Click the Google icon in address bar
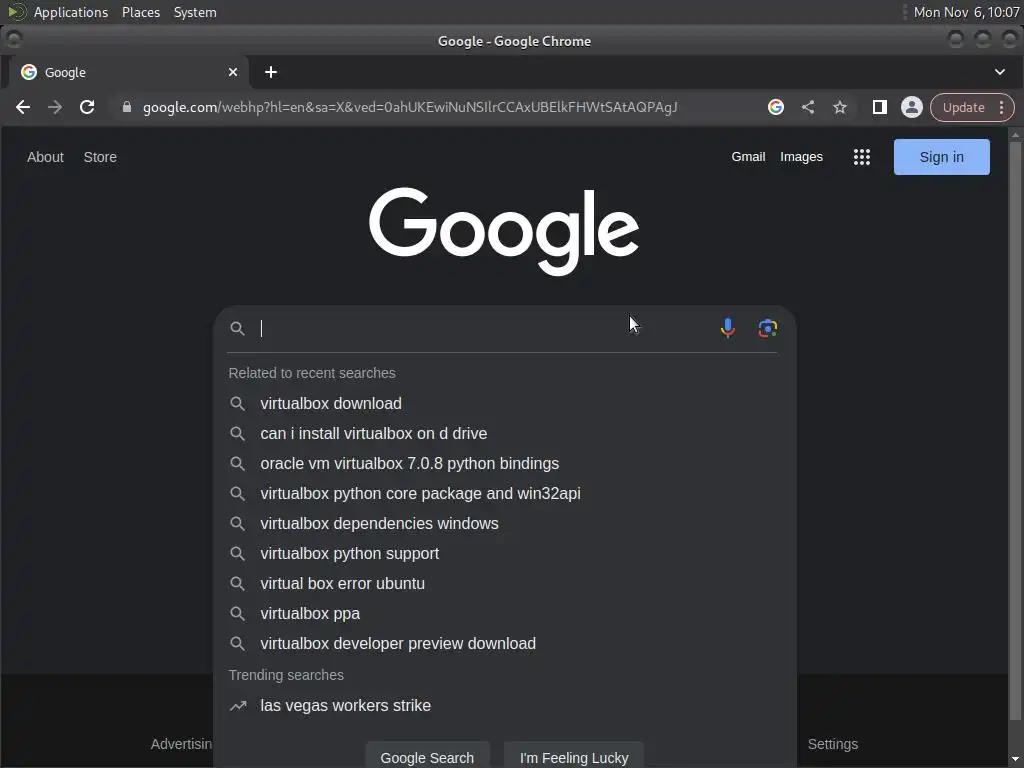 pos(776,107)
